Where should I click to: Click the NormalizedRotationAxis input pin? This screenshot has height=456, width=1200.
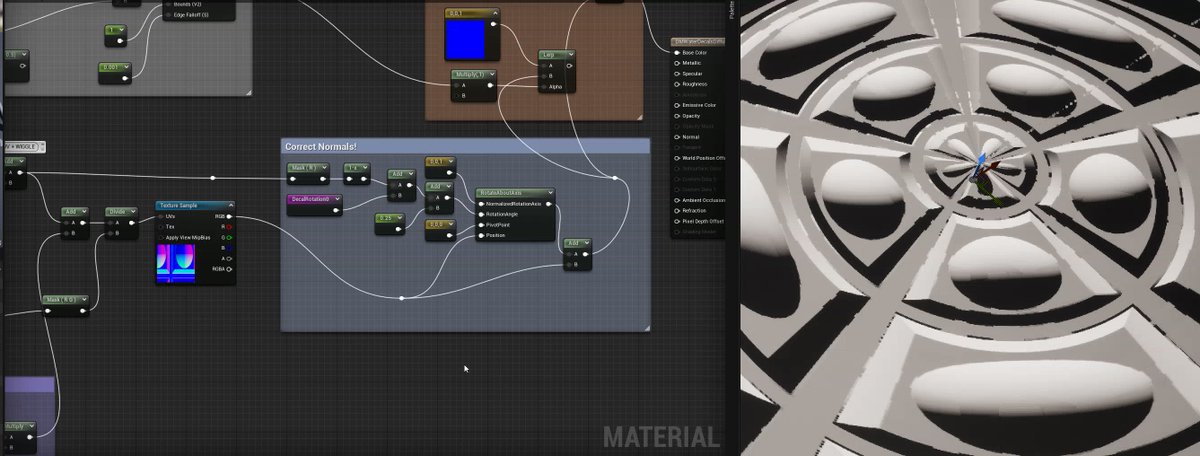pyautogui.click(x=481, y=204)
